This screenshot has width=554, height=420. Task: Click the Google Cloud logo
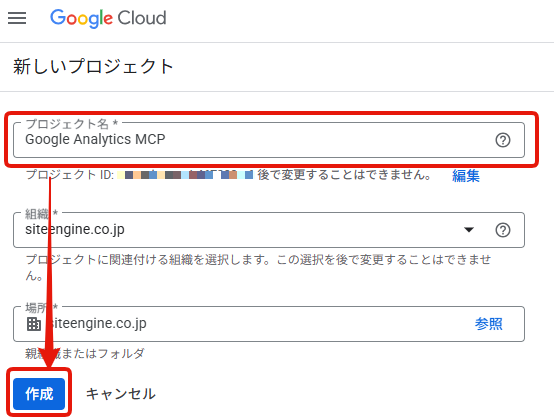pyautogui.click(x=108, y=18)
